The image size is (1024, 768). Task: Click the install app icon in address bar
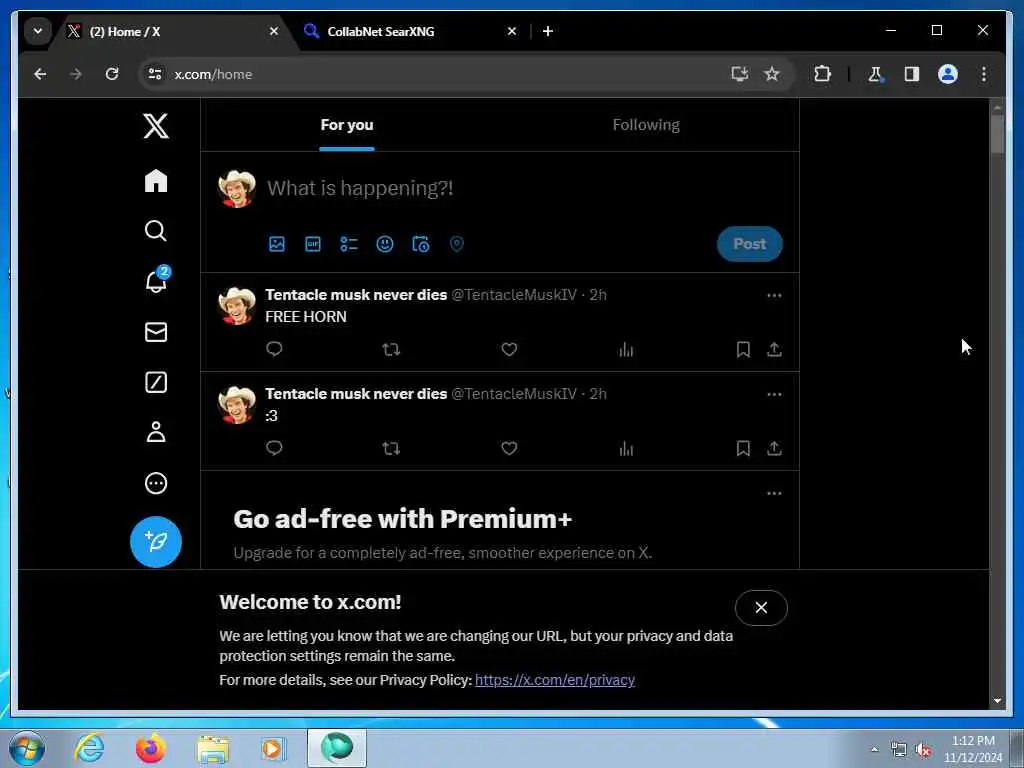[739, 74]
